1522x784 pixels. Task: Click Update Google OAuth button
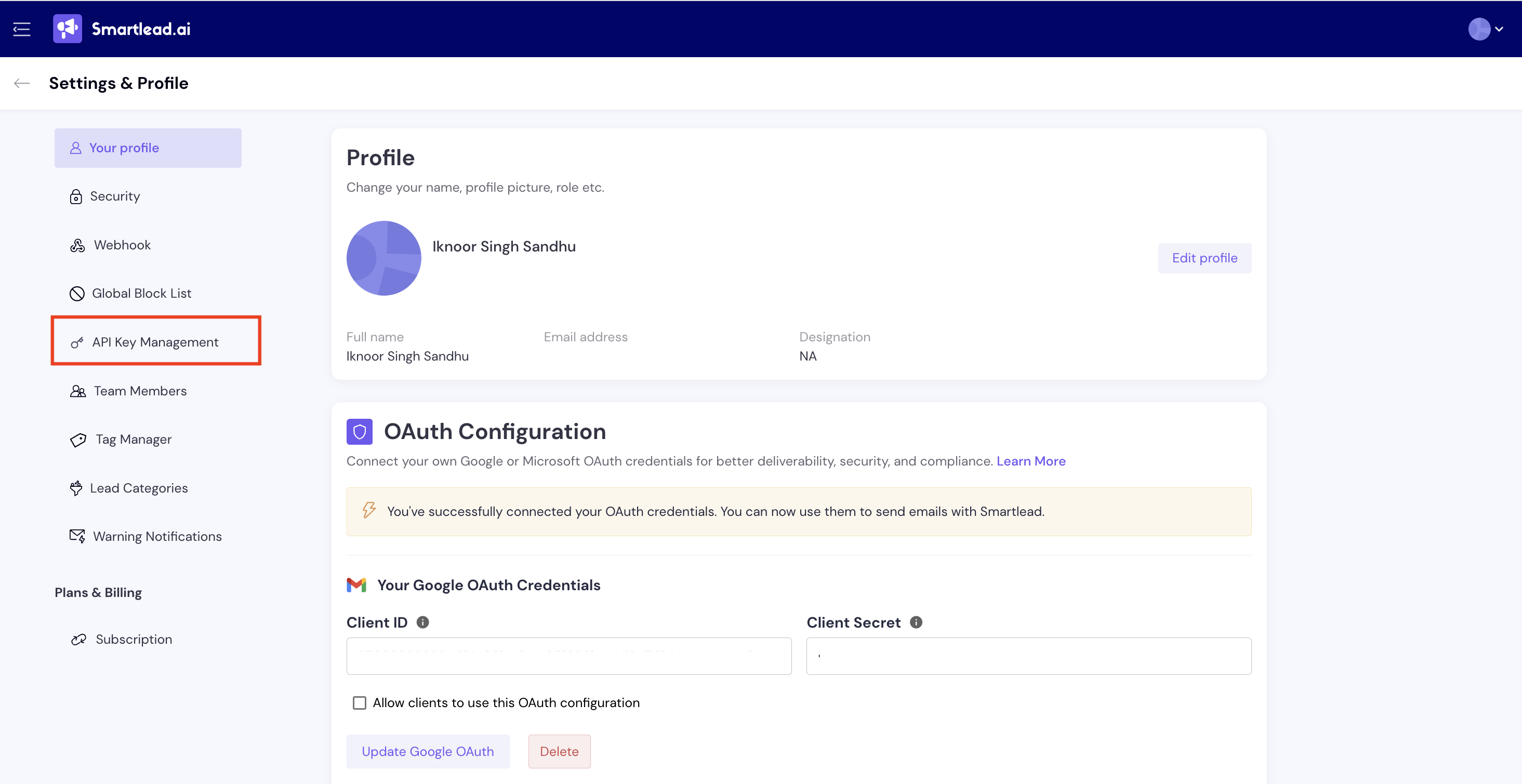click(x=427, y=751)
